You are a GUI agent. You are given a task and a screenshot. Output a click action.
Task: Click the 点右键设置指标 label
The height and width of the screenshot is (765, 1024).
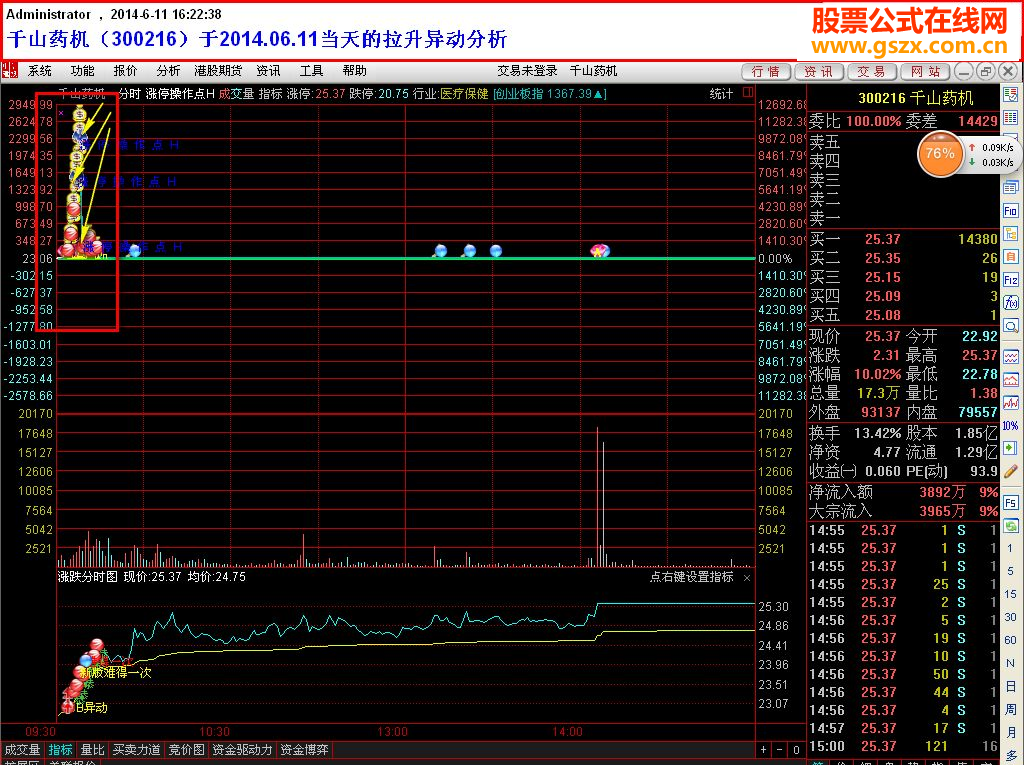[x=692, y=577]
